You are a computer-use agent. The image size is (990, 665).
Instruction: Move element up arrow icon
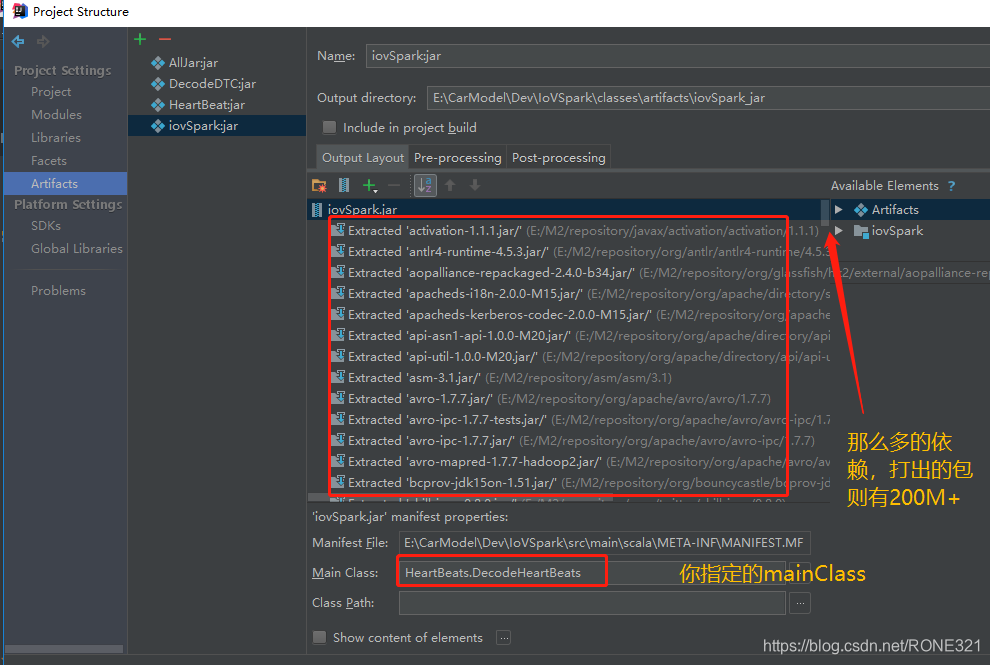point(450,185)
